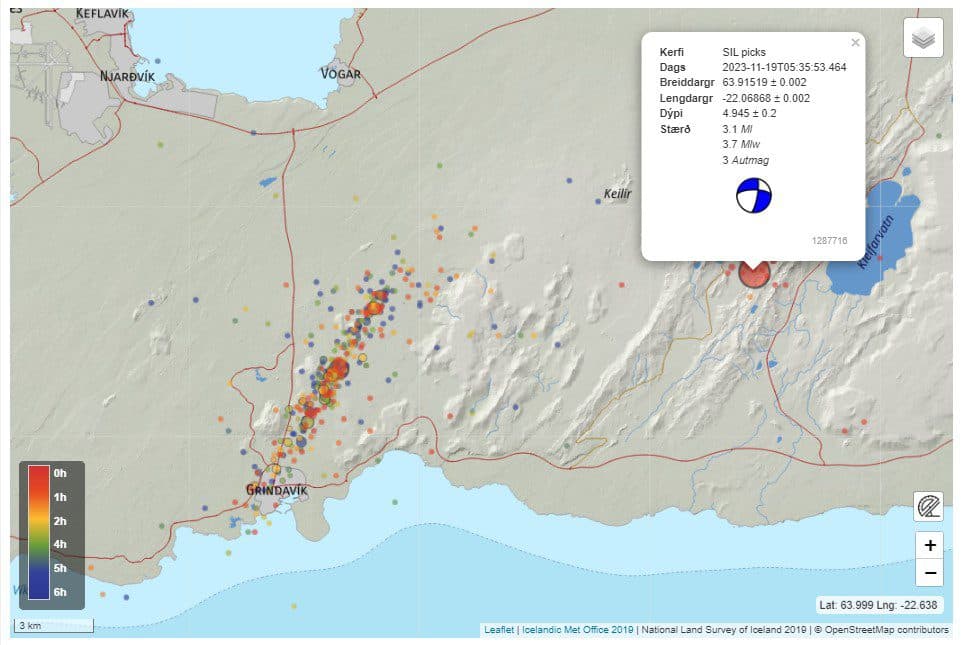Close the earthquake details popup

click(x=855, y=43)
